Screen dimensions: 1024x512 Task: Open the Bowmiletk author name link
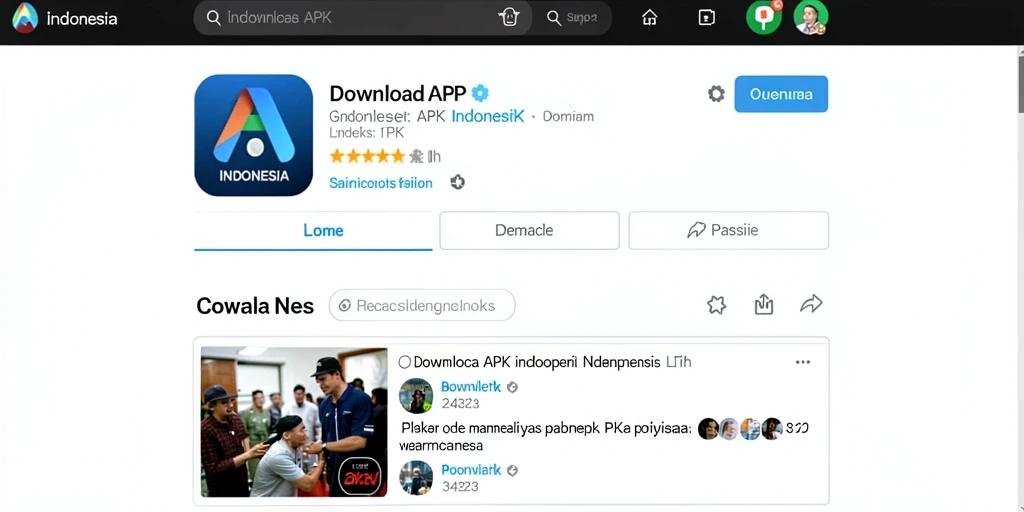471,387
